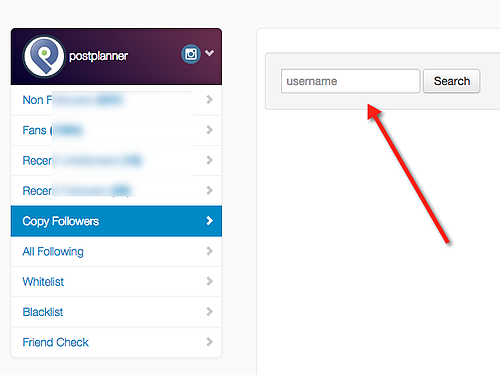Click chevron arrow on All Following row

[209, 251]
